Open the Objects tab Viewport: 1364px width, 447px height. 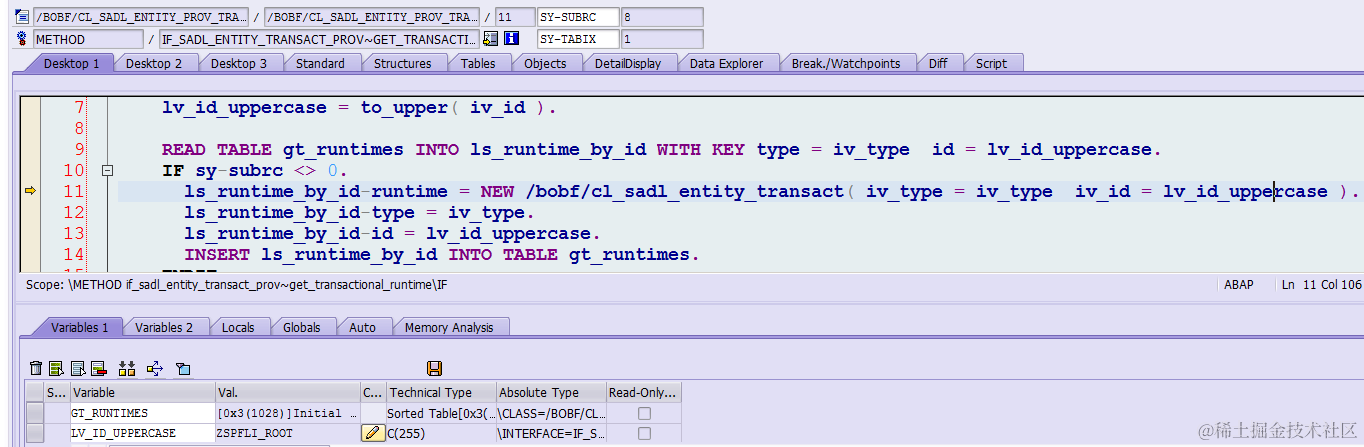pyautogui.click(x=545, y=63)
